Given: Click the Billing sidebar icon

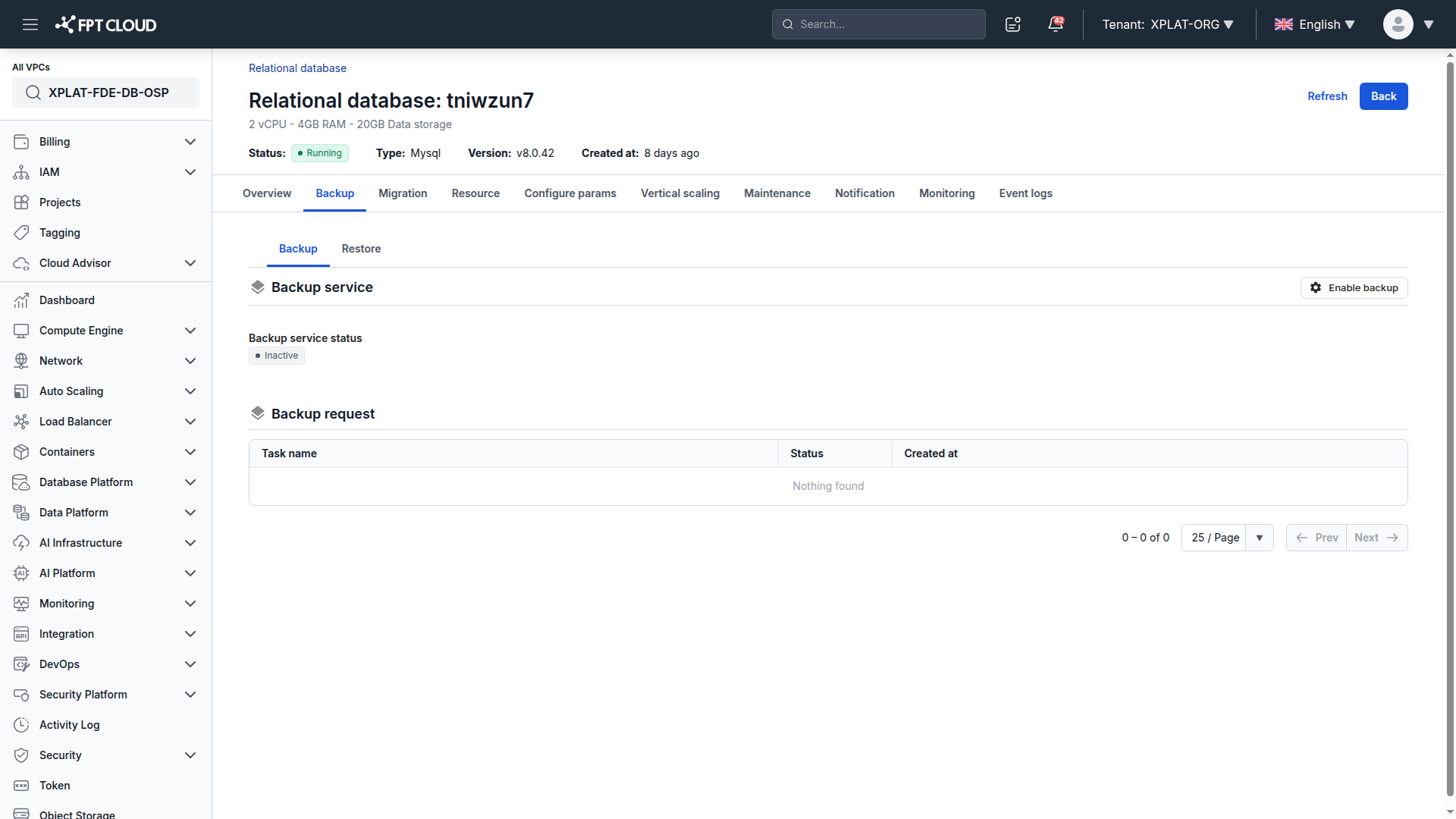Looking at the screenshot, I should pyautogui.click(x=21, y=142).
